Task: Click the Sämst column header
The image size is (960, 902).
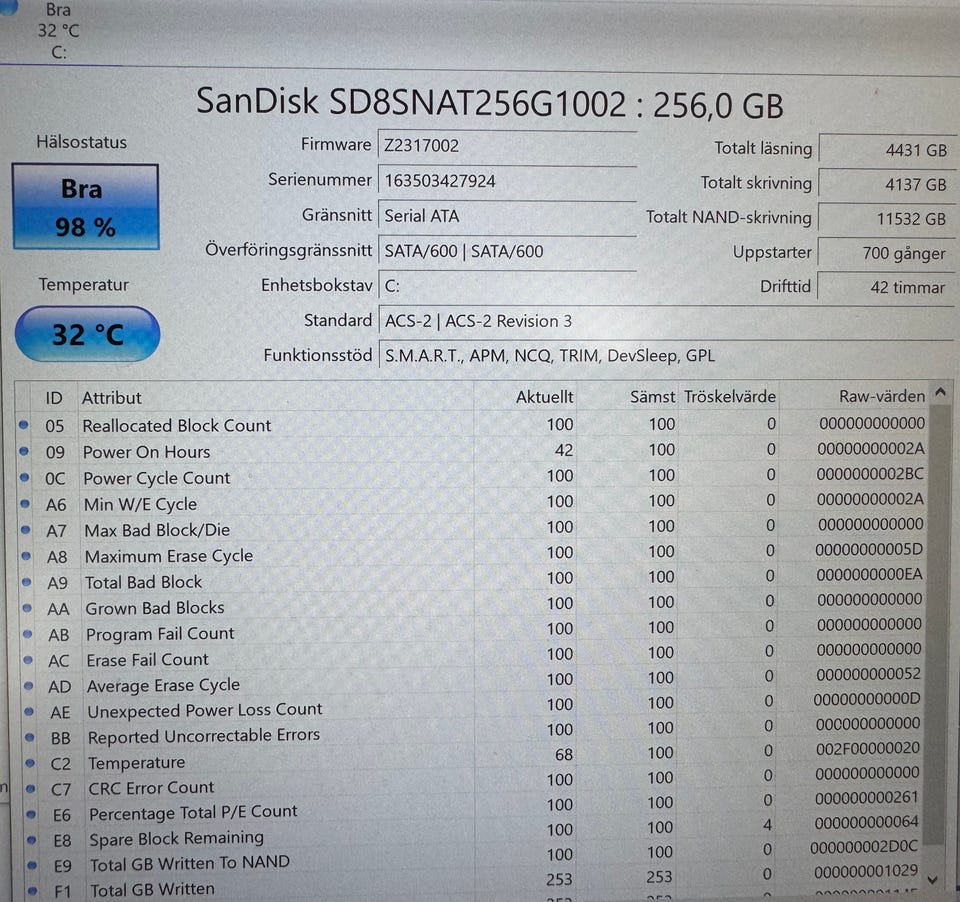Action: [x=652, y=397]
